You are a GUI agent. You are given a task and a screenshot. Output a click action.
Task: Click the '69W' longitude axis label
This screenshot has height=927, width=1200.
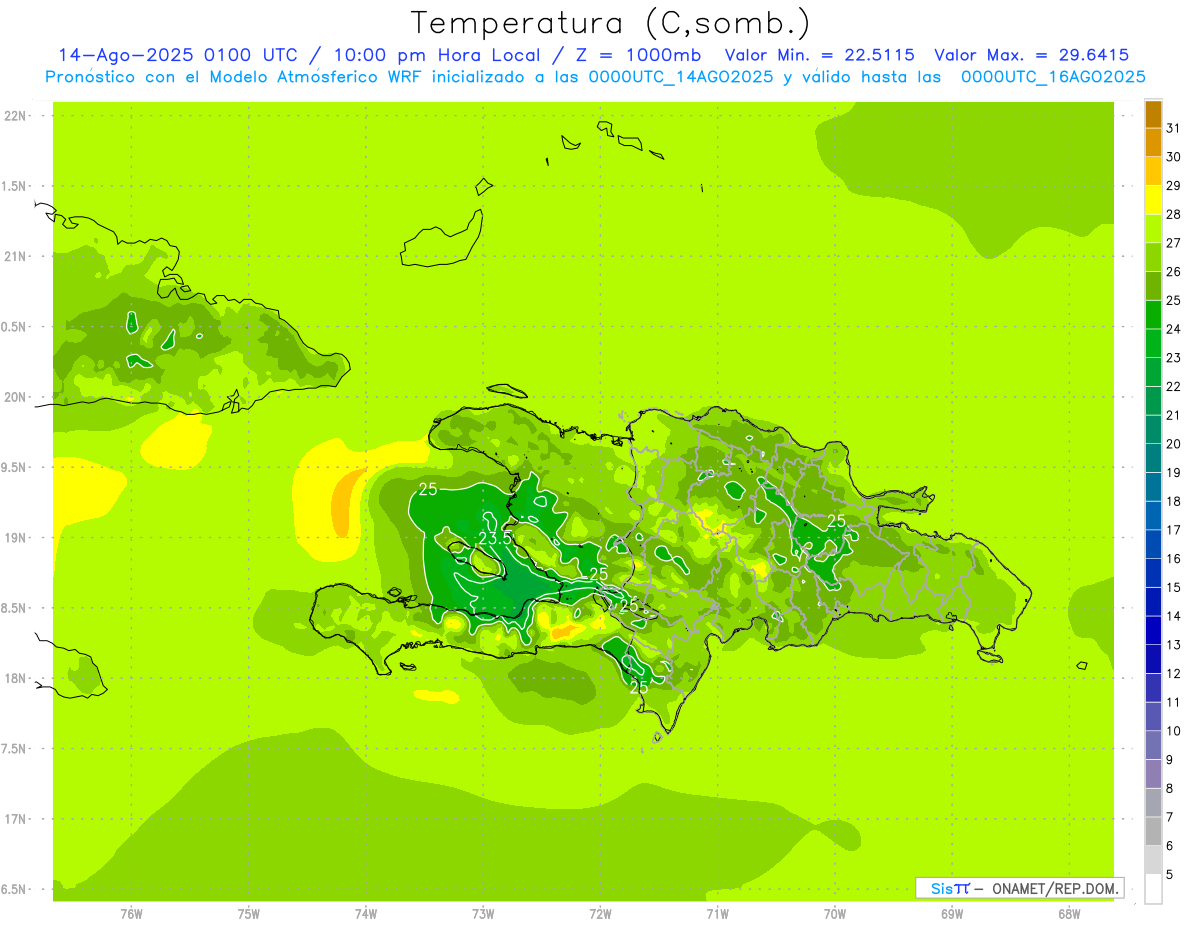pyautogui.click(x=952, y=914)
